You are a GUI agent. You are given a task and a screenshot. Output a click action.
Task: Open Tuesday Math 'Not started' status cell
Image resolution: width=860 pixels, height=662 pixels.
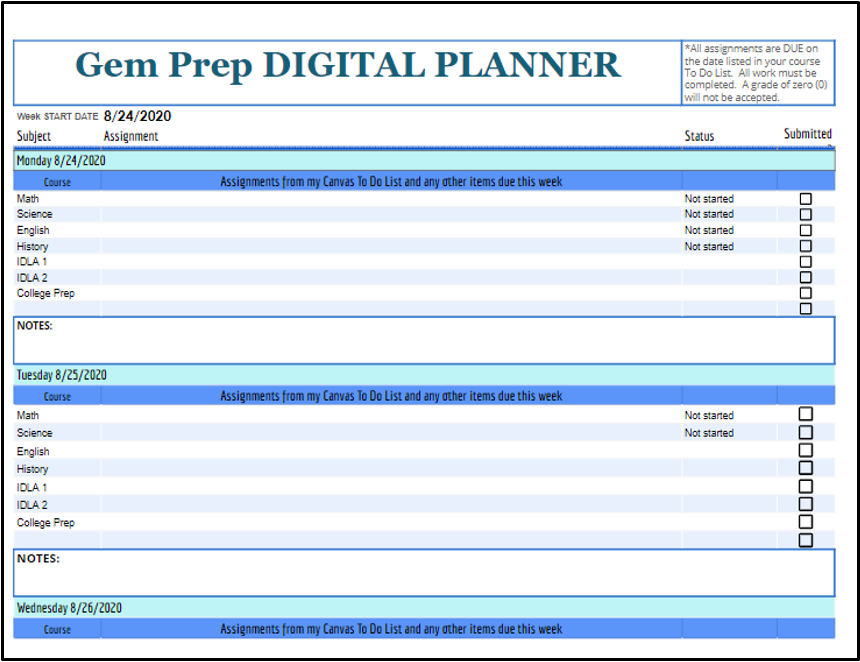(x=729, y=415)
